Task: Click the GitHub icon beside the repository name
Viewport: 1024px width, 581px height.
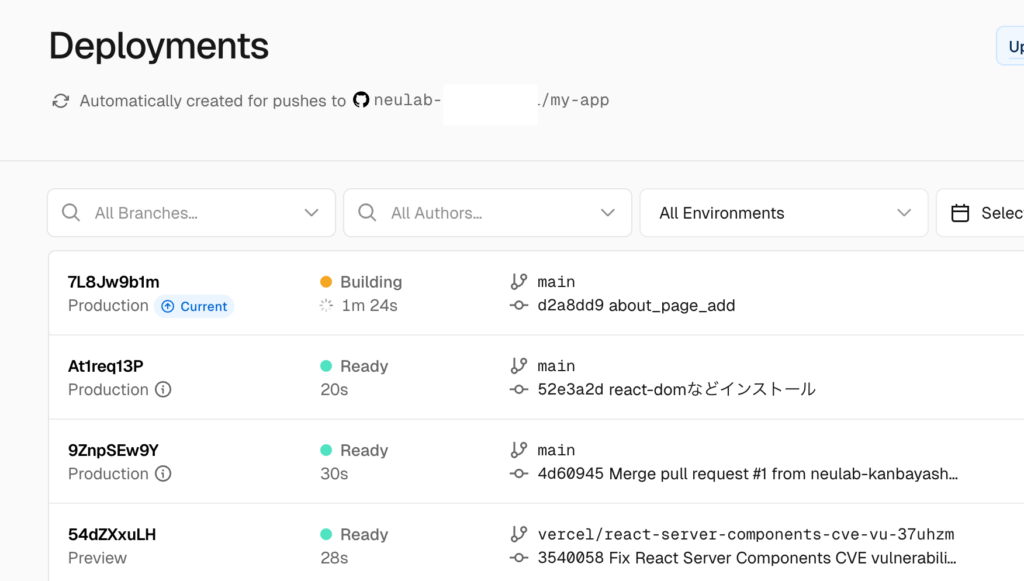Action: pyautogui.click(x=361, y=101)
